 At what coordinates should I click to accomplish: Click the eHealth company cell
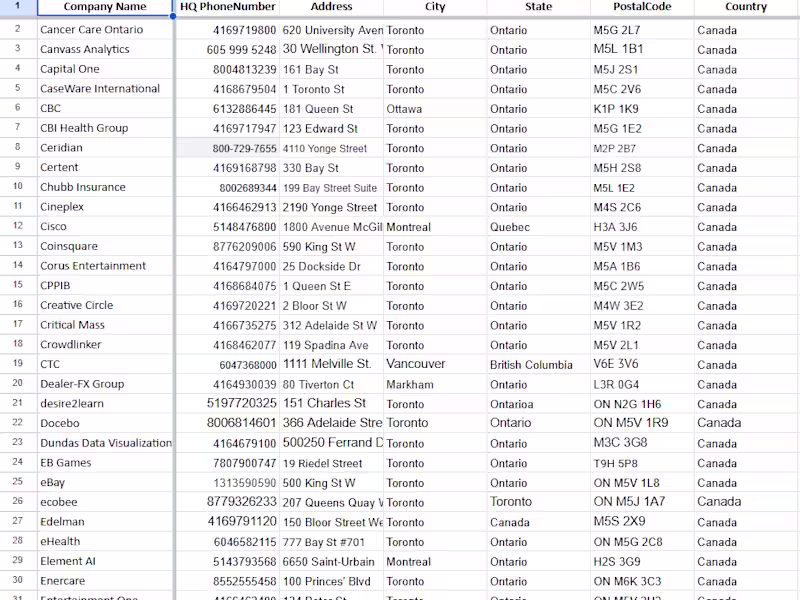point(105,541)
